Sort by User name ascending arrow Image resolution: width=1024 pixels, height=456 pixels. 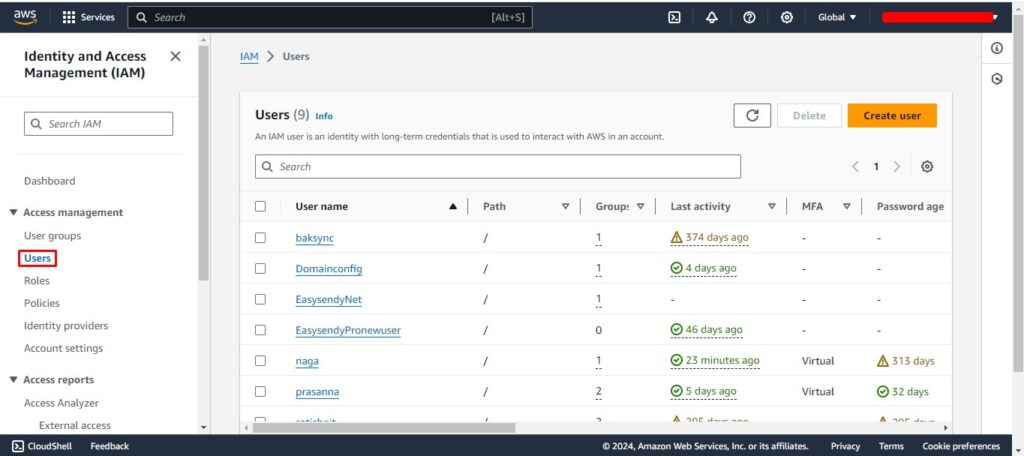453,206
